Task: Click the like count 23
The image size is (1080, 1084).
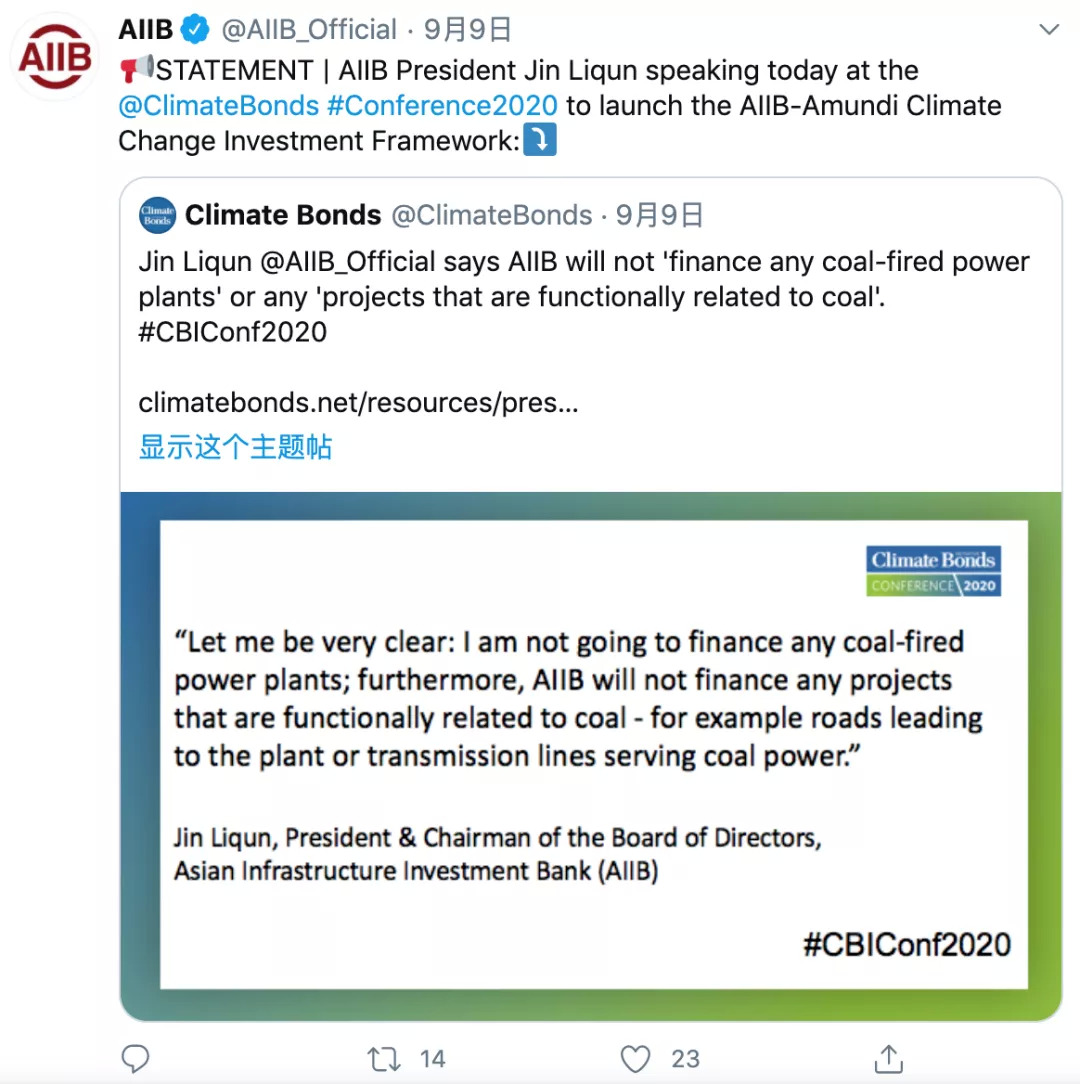Action: click(685, 1058)
